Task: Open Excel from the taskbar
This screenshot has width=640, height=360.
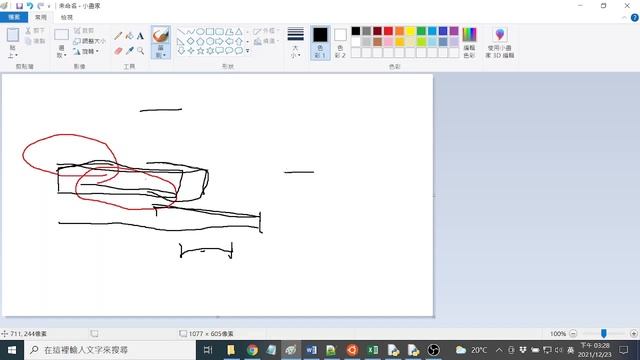Action: (x=372, y=350)
